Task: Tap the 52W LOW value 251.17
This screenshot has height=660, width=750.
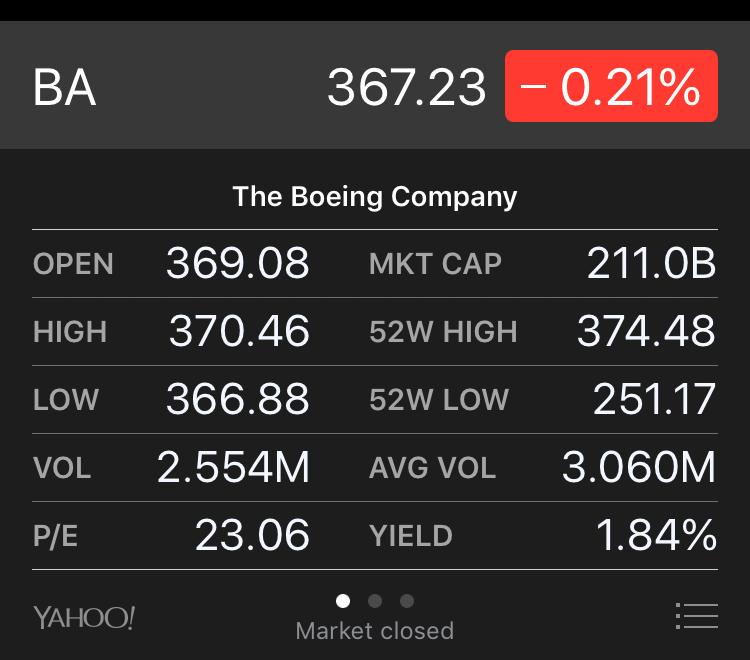Action: click(x=654, y=399)
